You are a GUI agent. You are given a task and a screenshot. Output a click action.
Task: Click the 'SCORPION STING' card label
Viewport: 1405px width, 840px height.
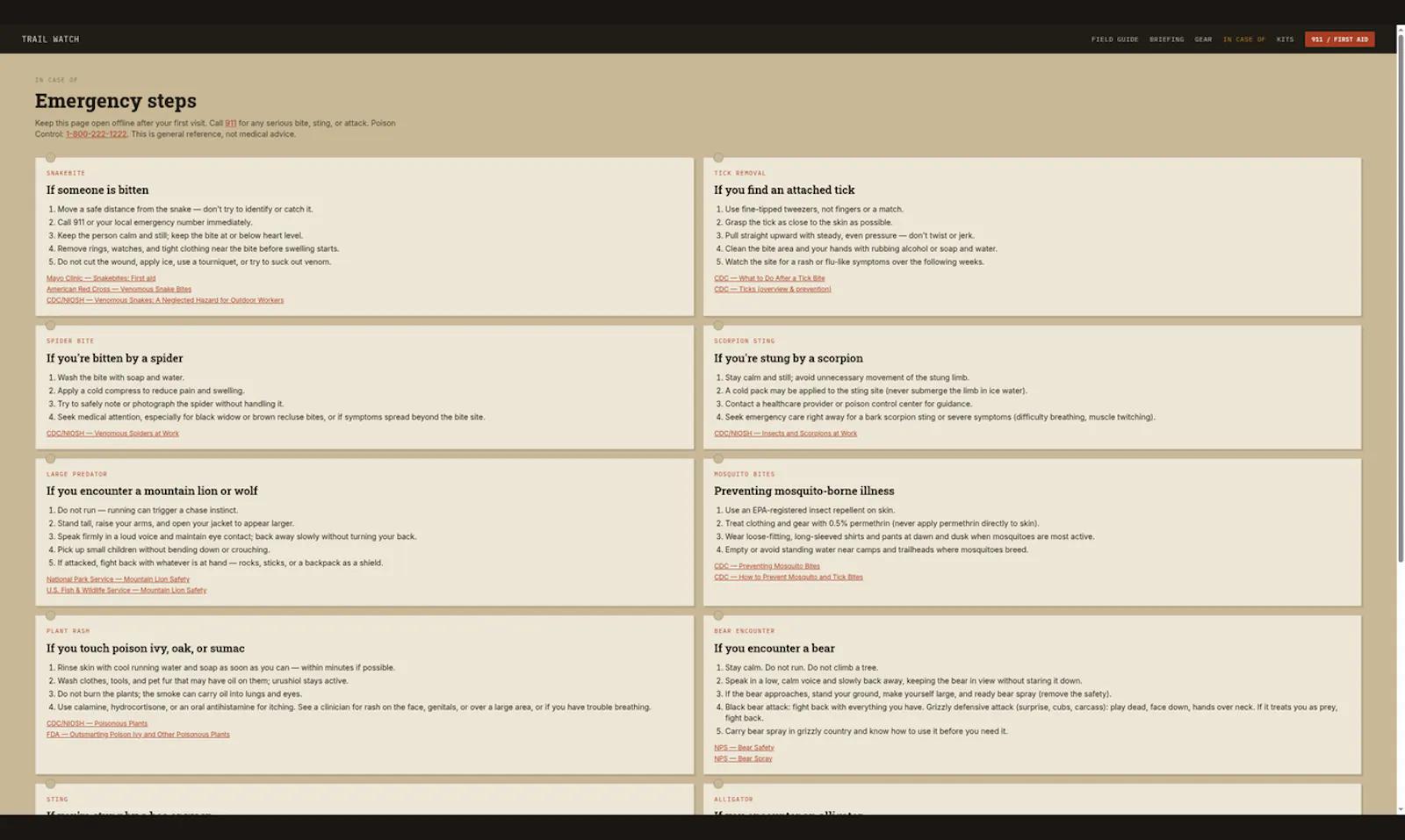[x=745, y=341]
